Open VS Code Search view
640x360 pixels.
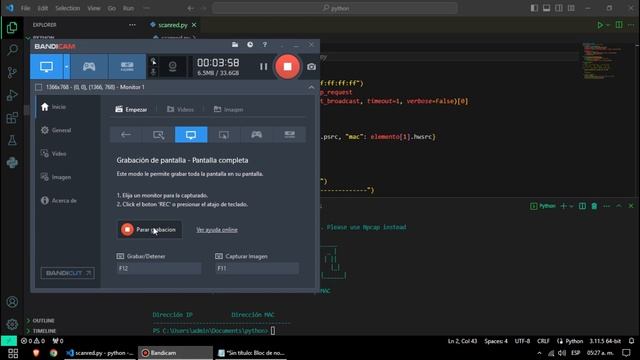(12, 50)
